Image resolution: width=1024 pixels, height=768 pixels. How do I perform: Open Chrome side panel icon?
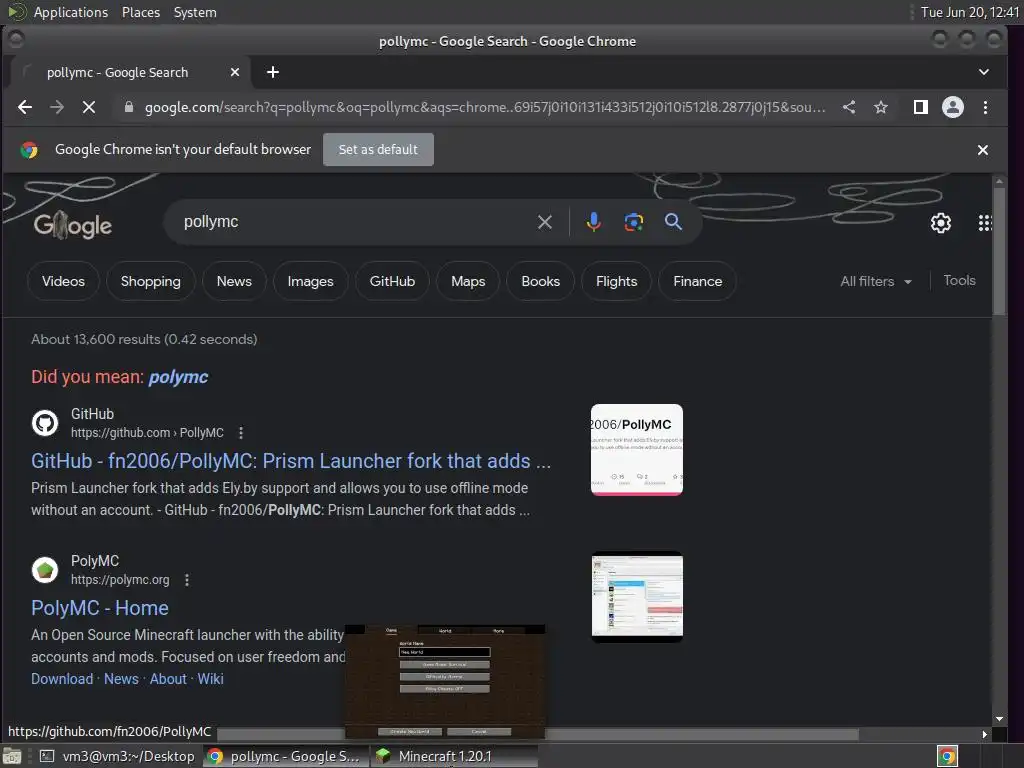[x=920, y=107]
